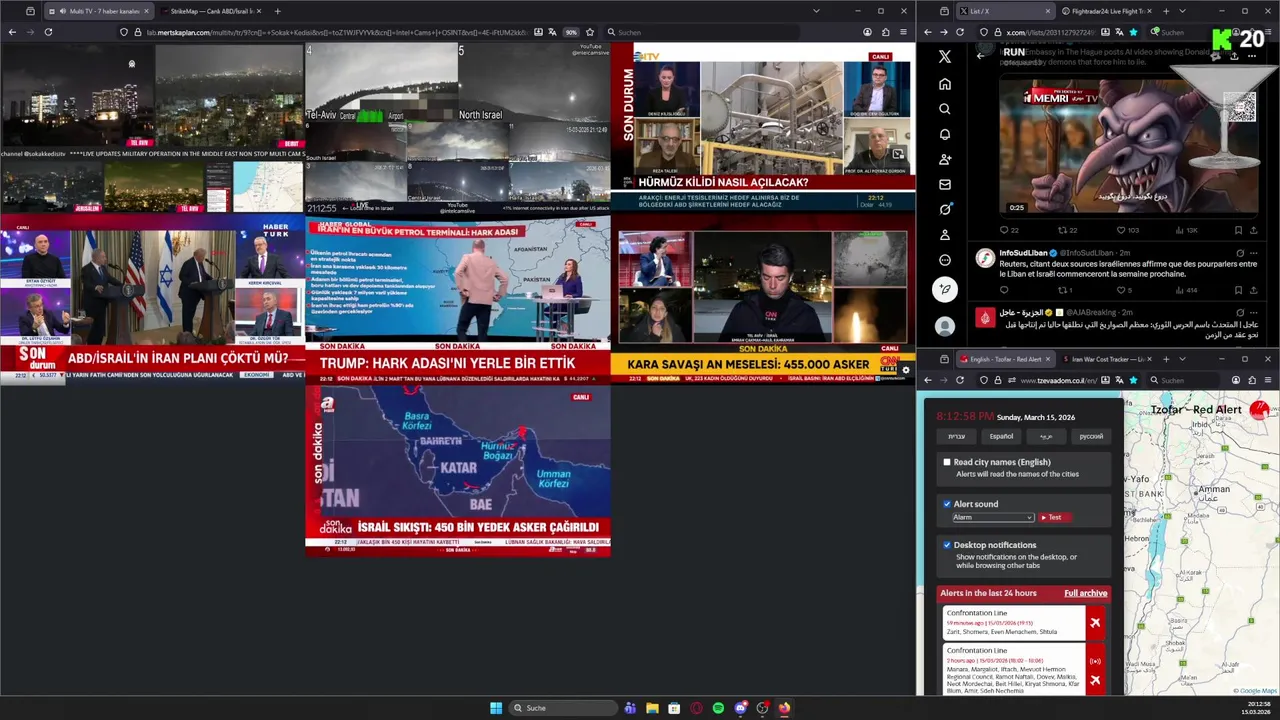This screenshot has height=720, width=1280.
Task: Open new tab in Multi TV window
Action: click(277, 11)
